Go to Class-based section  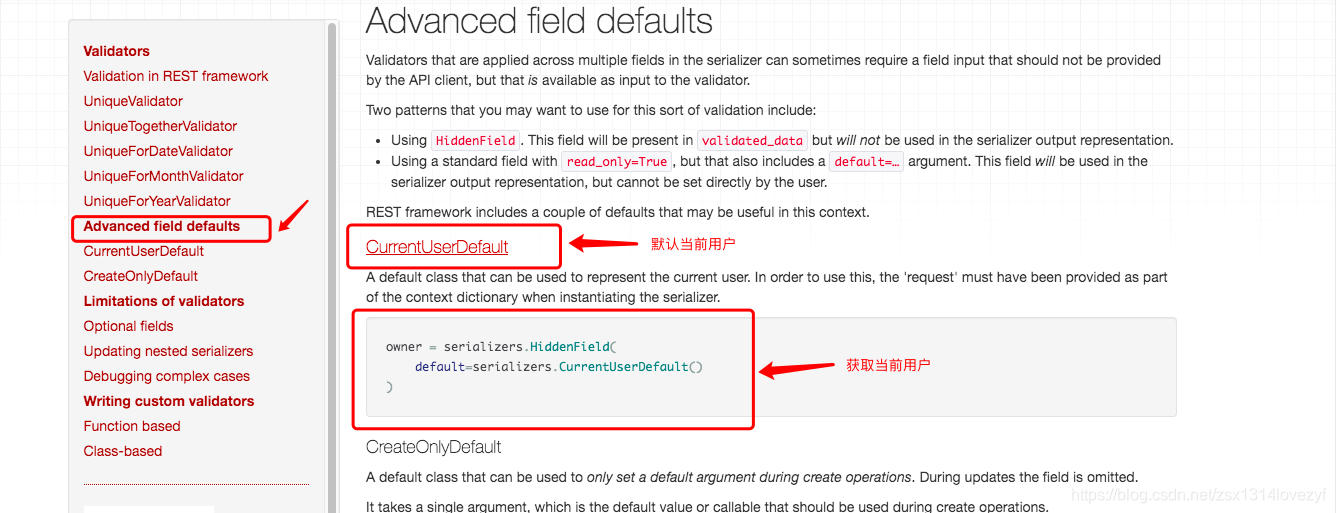point(123,451)
